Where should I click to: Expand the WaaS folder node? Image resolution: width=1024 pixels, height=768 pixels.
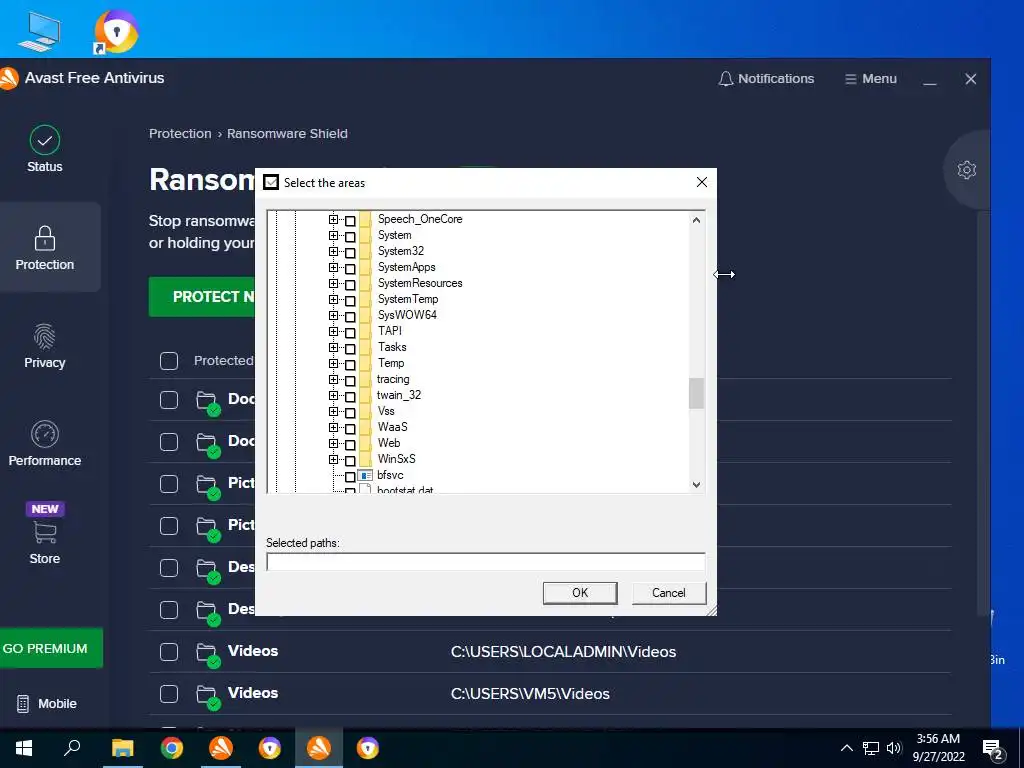pyautogui.click(x=334, y=428)
